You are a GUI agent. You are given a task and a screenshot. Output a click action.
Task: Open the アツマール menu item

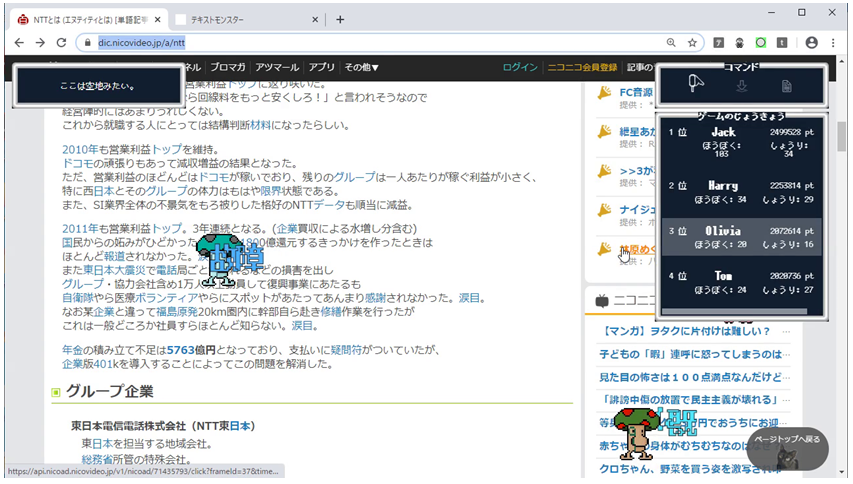(277, 67)
